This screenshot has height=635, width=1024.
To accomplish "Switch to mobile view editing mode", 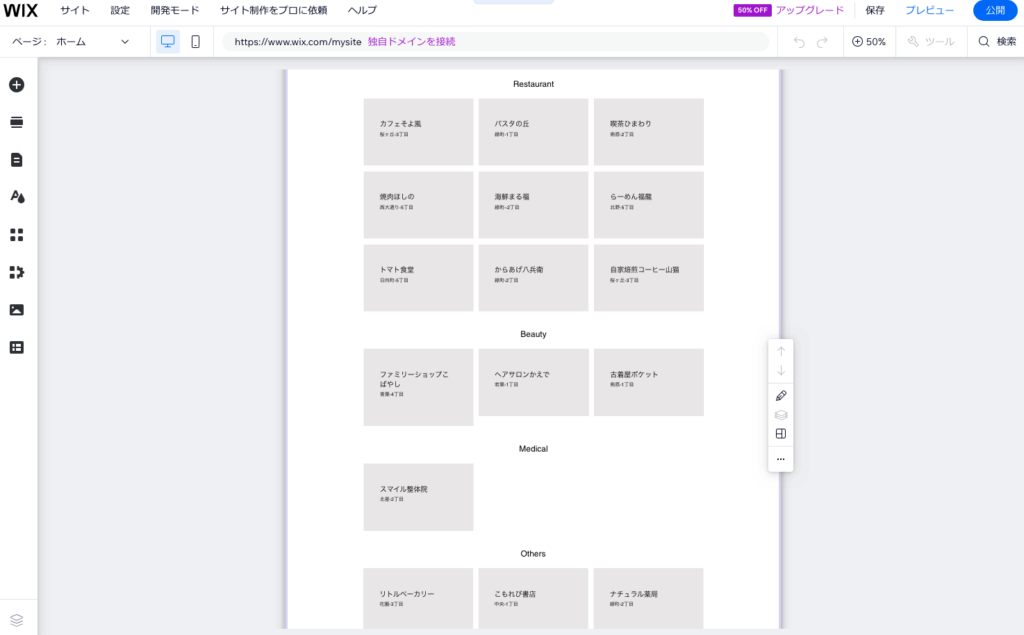I will [x=195, y=42].
